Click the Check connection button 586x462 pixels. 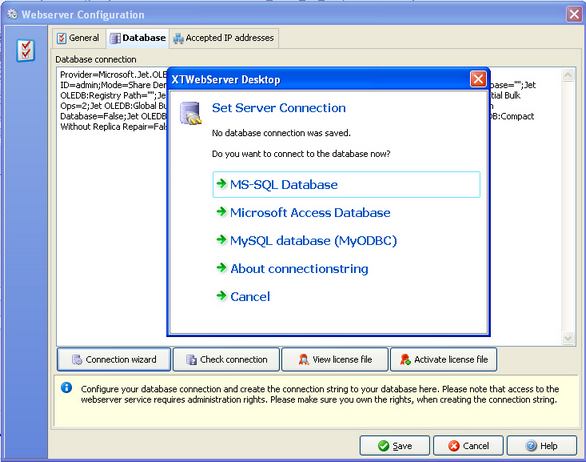click(x=226, y=360)
